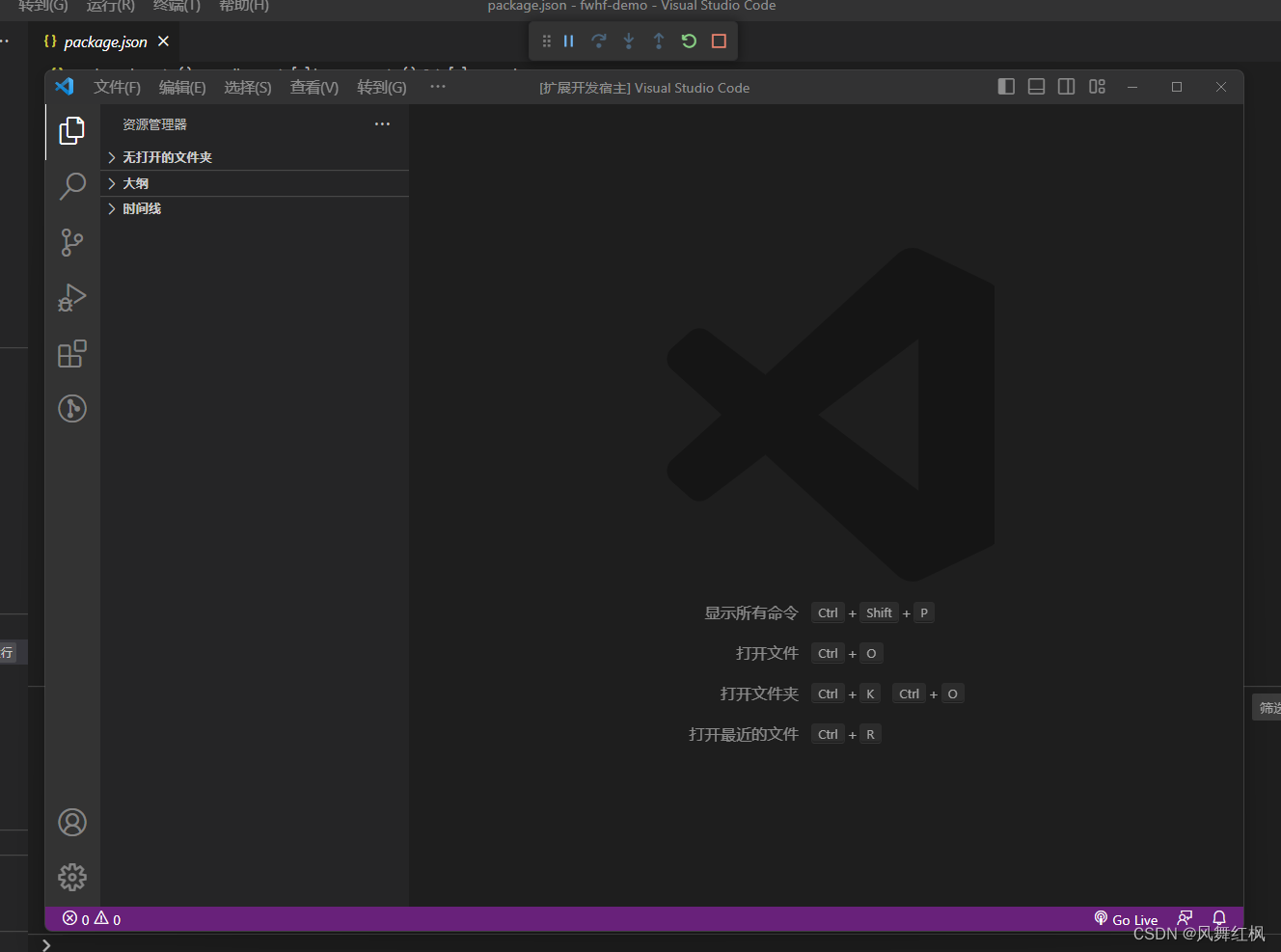Open the Search view in activity bar
The height and width of the screenshot is (952, 1281).
pyautogui.click(x=72, y=186)
